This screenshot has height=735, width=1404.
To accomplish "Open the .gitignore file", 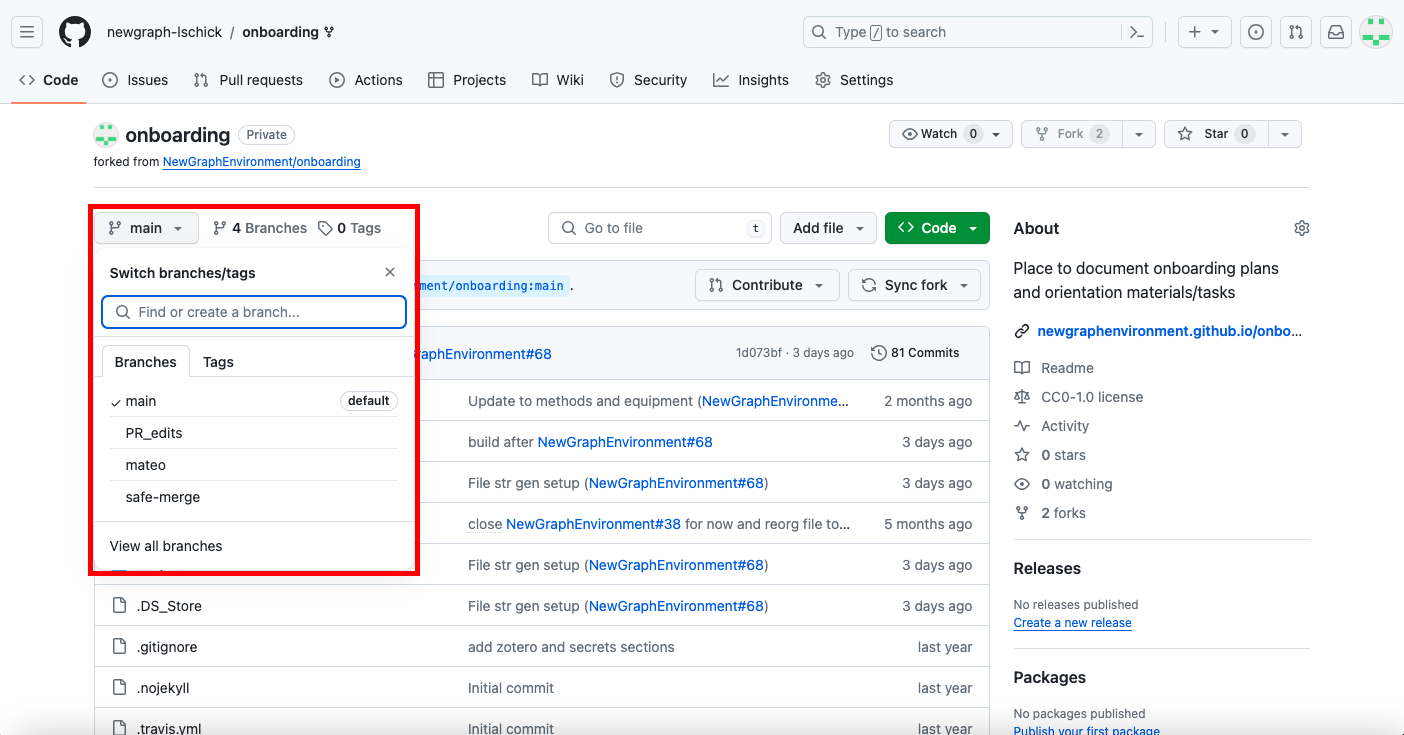I will (x=167, y=647).
